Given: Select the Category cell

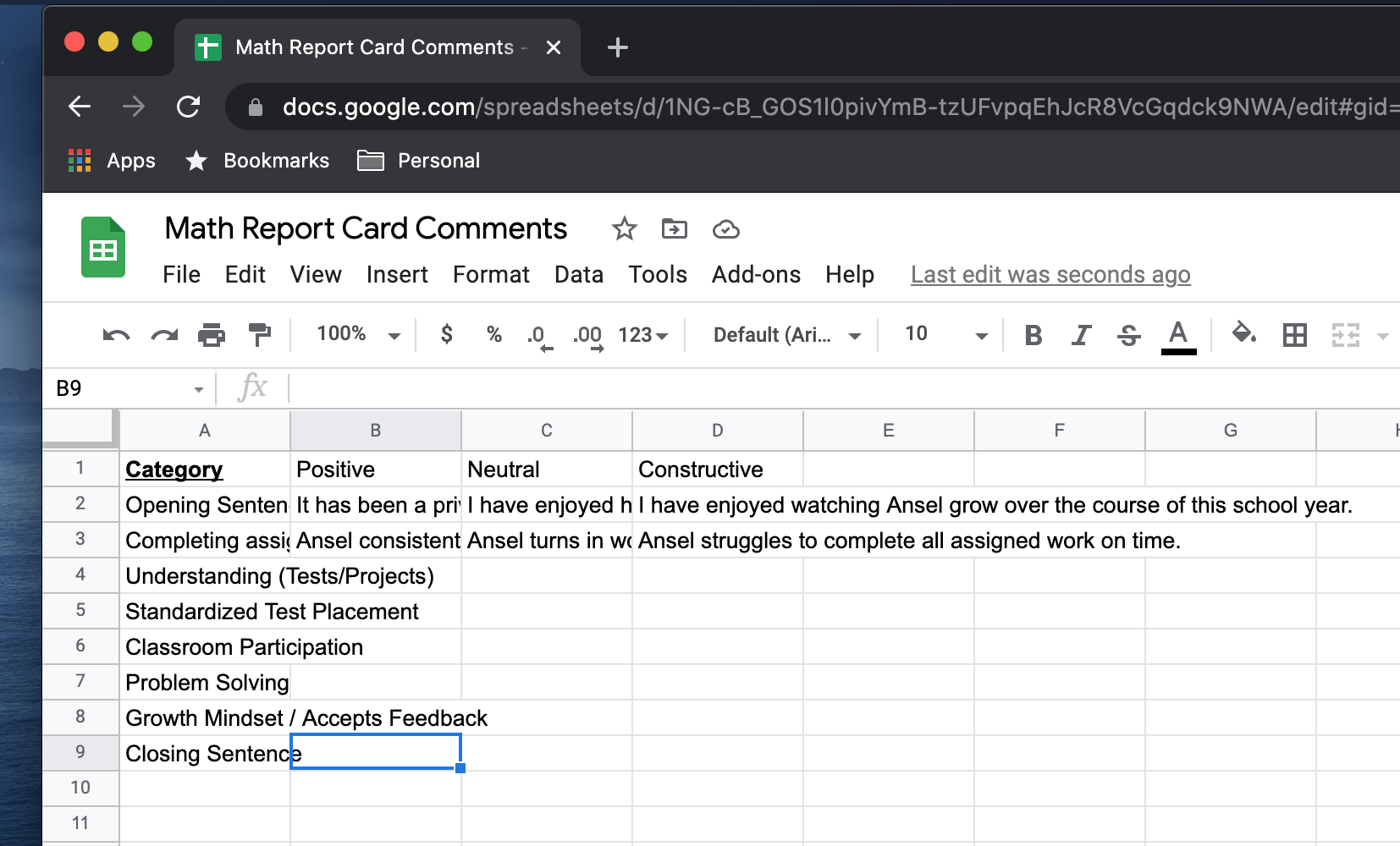Looking at the screenshot, I should click(x=205, y=469).
